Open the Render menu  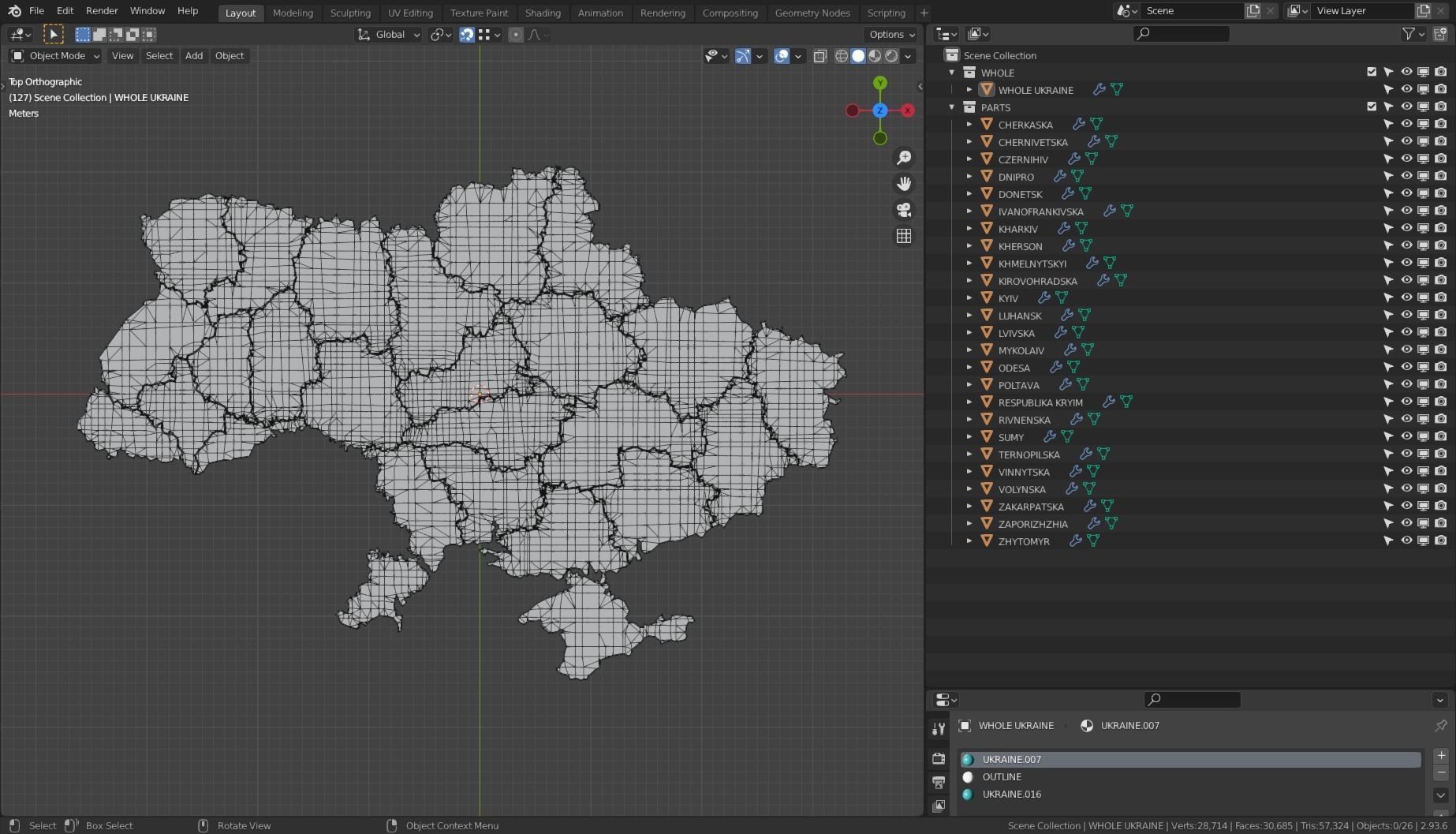(x=102, y=11)
